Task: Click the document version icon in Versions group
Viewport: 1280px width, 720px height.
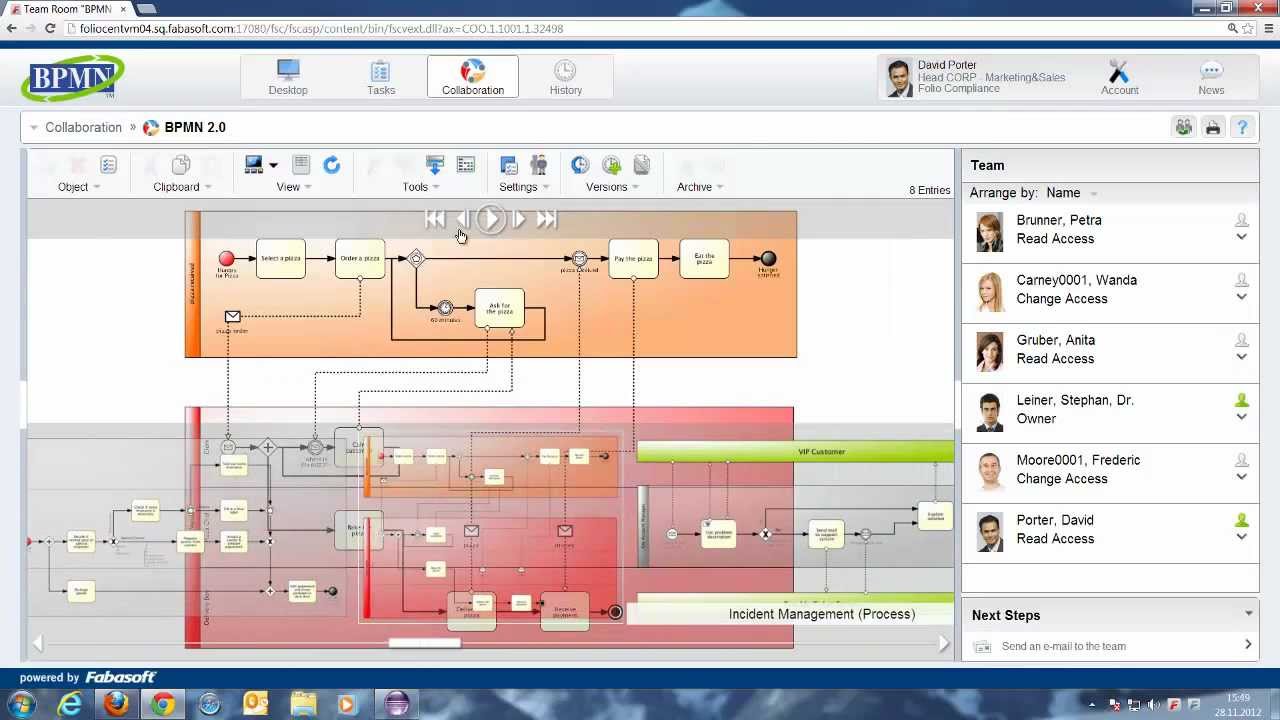Action: click(642, 164)
